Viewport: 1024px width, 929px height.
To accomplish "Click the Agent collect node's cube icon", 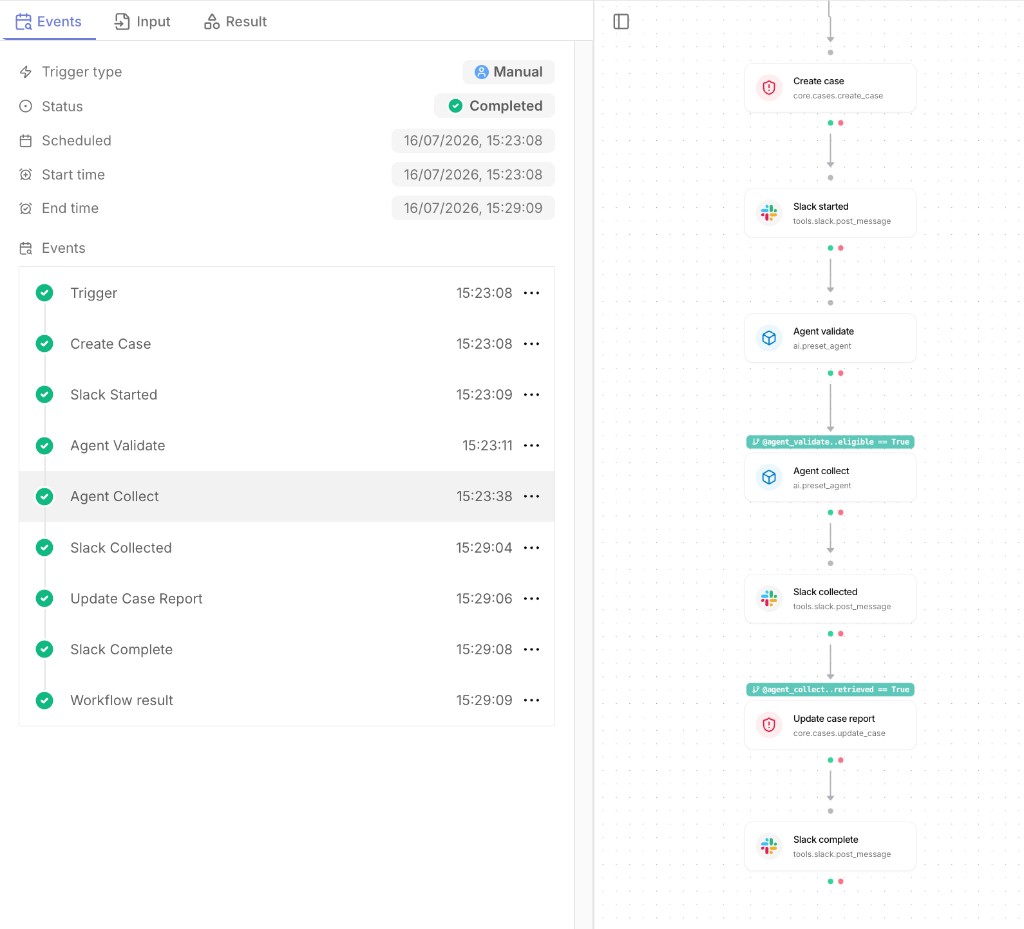I will click(x=769, y=477).
